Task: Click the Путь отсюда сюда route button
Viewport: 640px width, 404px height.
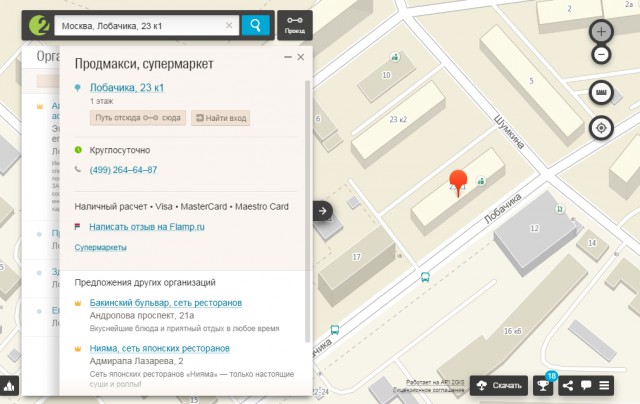Action: [138, 118]
